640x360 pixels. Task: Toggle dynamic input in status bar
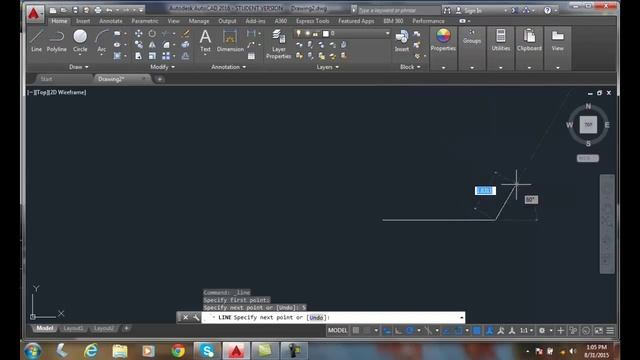[x=386, y=331]
